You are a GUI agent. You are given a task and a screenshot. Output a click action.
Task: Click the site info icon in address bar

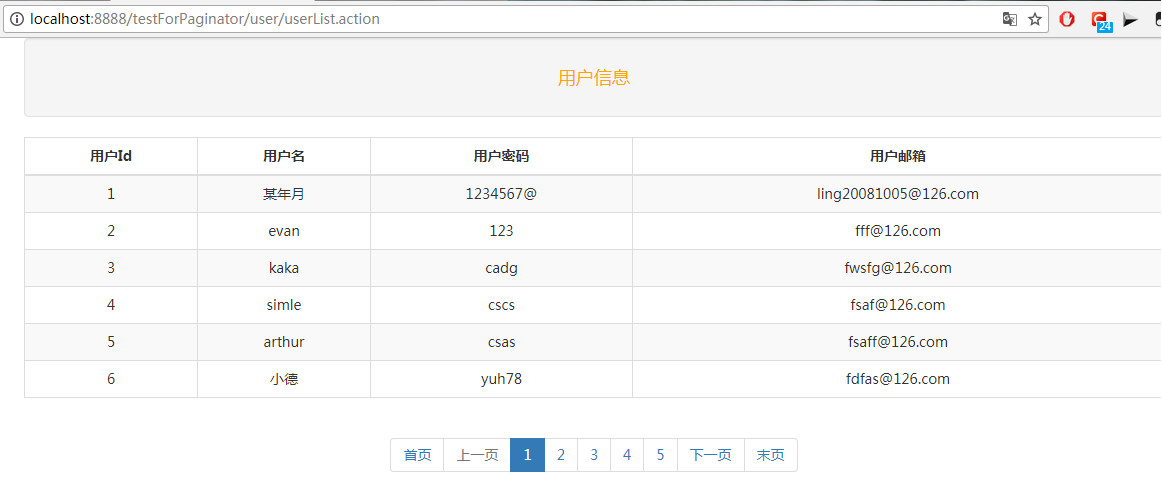(x=17, y=19)
